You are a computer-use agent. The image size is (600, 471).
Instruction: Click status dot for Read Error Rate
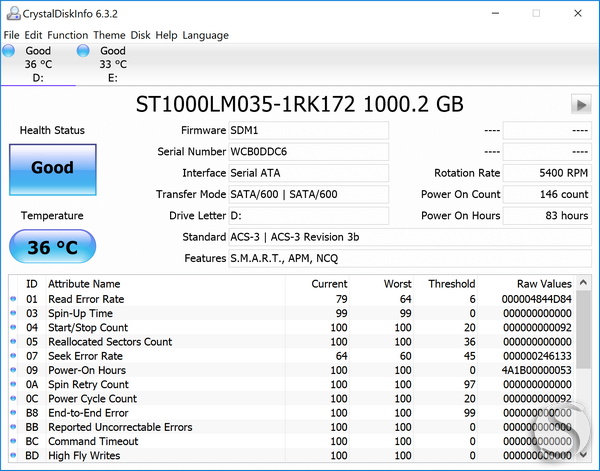click(x=13, y=299)
